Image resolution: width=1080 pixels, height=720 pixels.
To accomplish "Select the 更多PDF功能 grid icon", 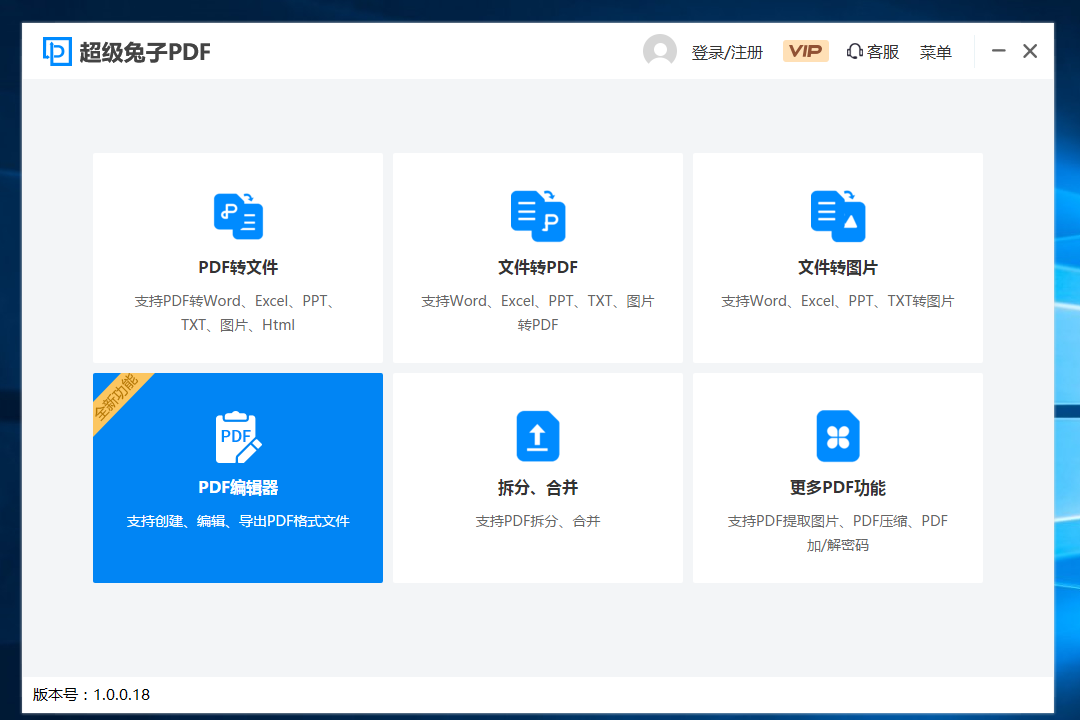I will [x=837, y=436].
